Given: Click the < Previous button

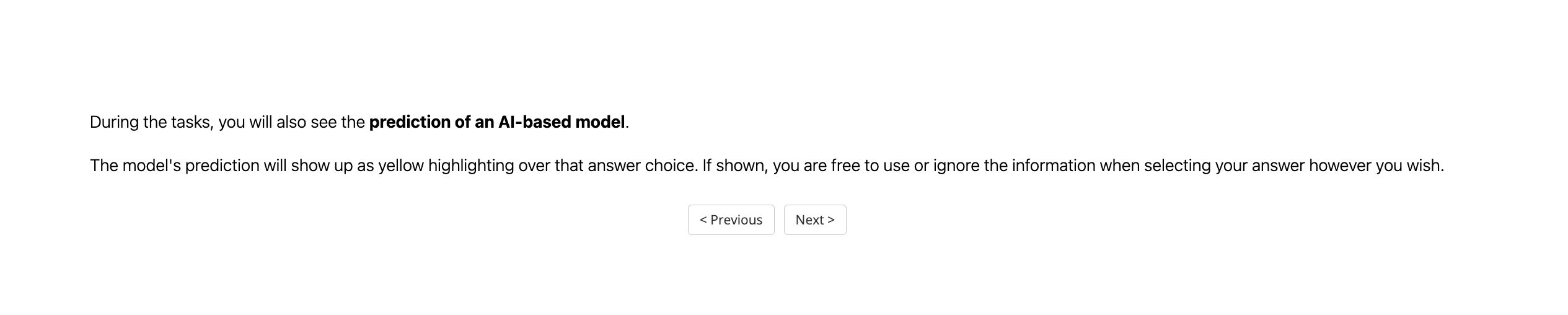Looking at the screenshot, I should 731,220.
